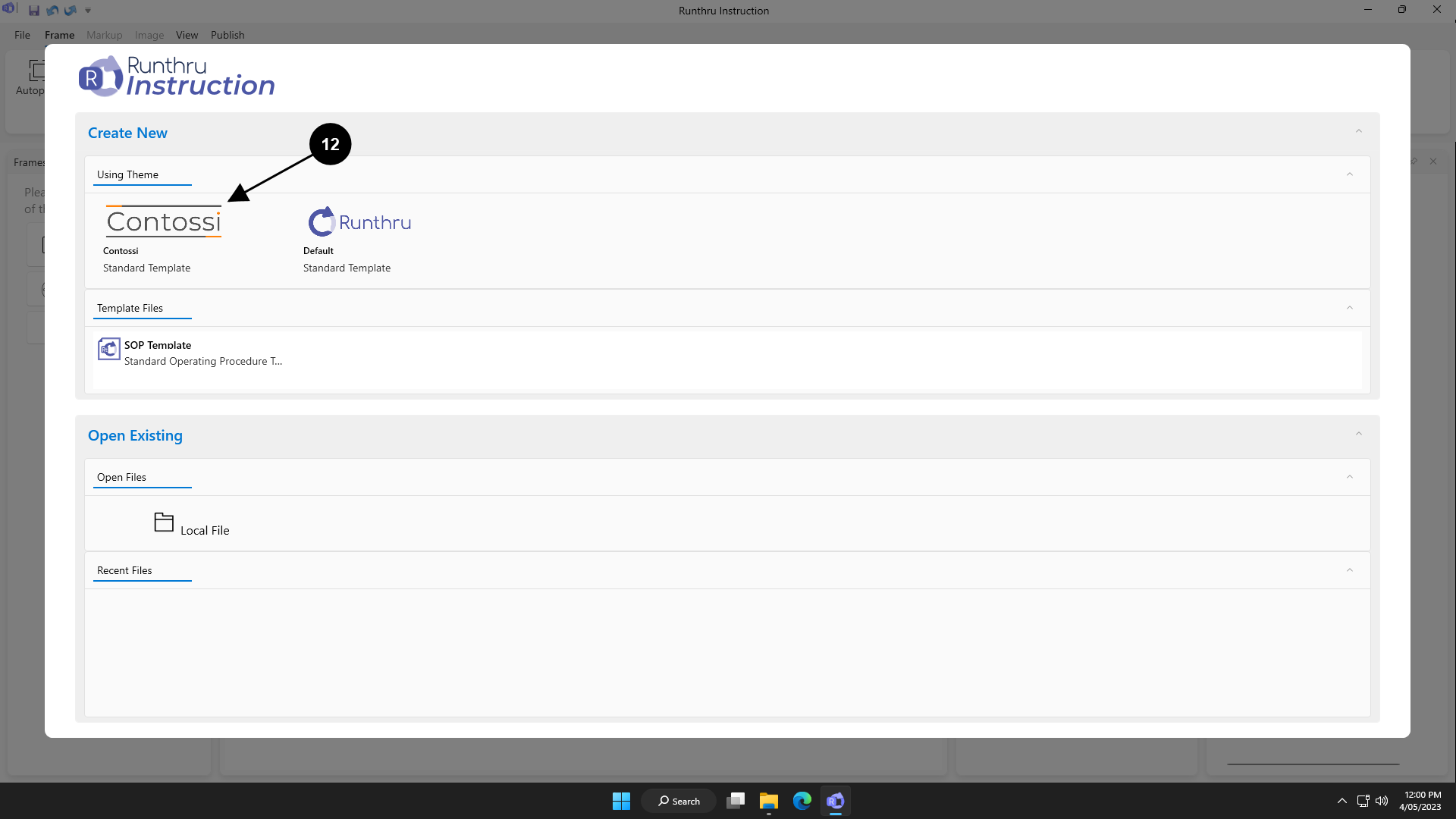Click the Local File folder icon

point(164,522)
